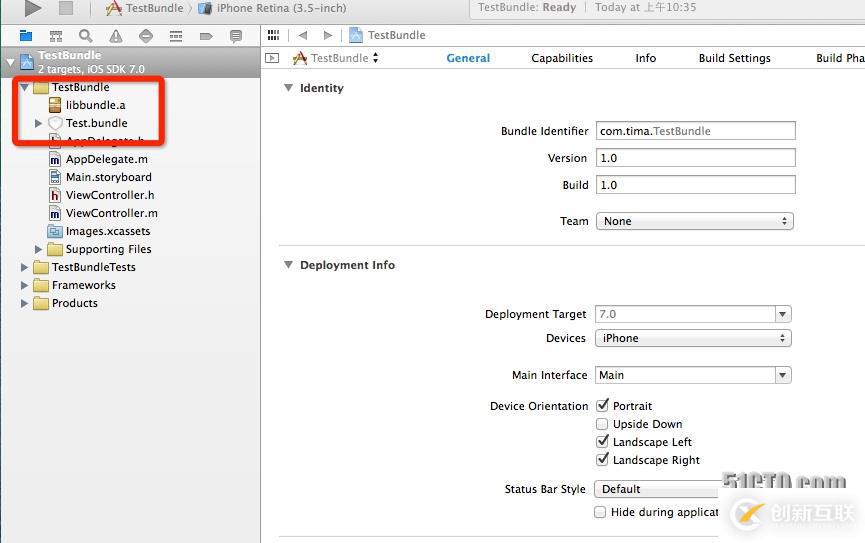Select Images.xcassets in navigator
The height and width of the screenshot is (543, 865).
coord(108,231)
